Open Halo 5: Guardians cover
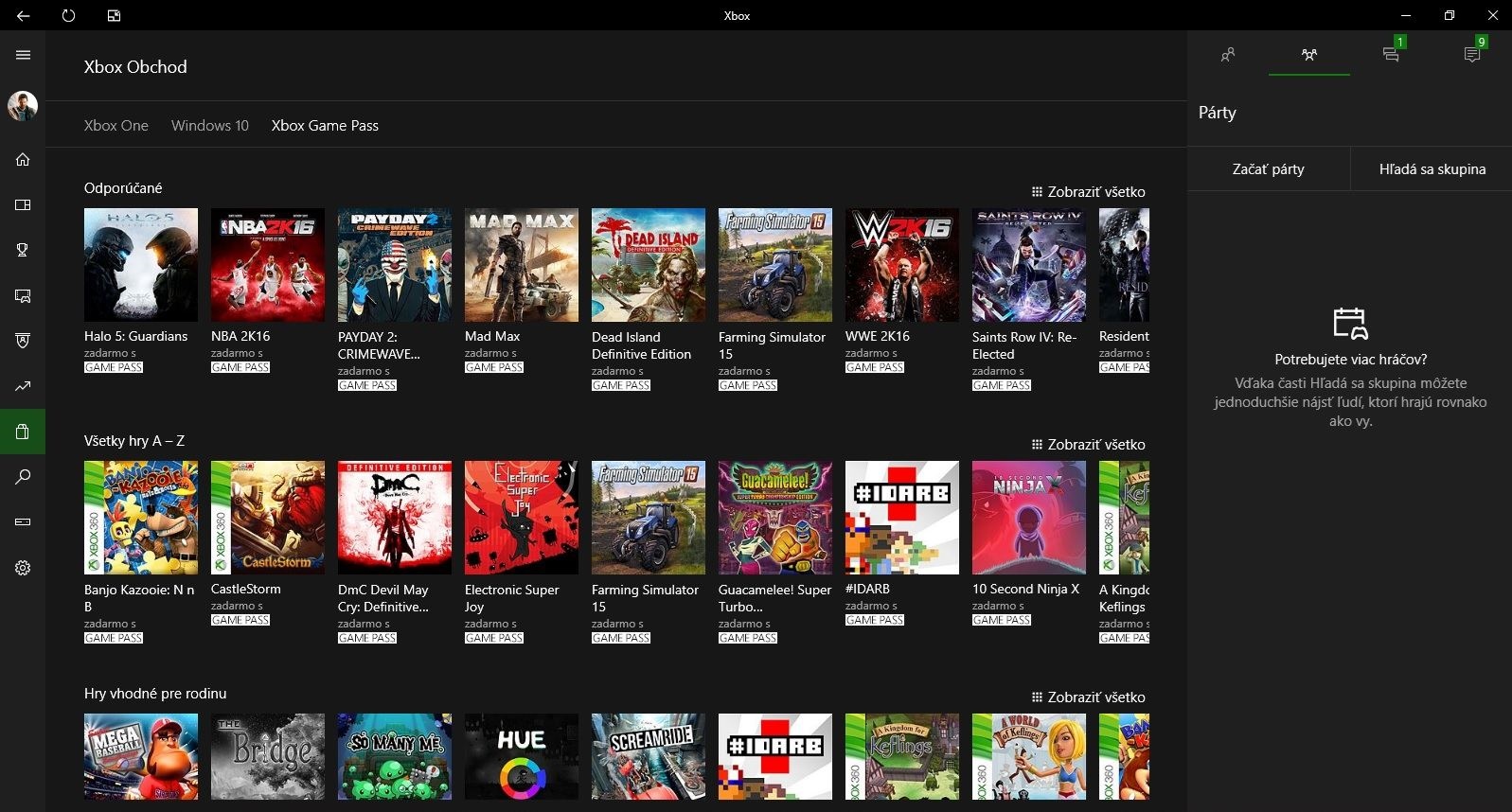The width and height of the screenshot is (1512, 812). 141,265
